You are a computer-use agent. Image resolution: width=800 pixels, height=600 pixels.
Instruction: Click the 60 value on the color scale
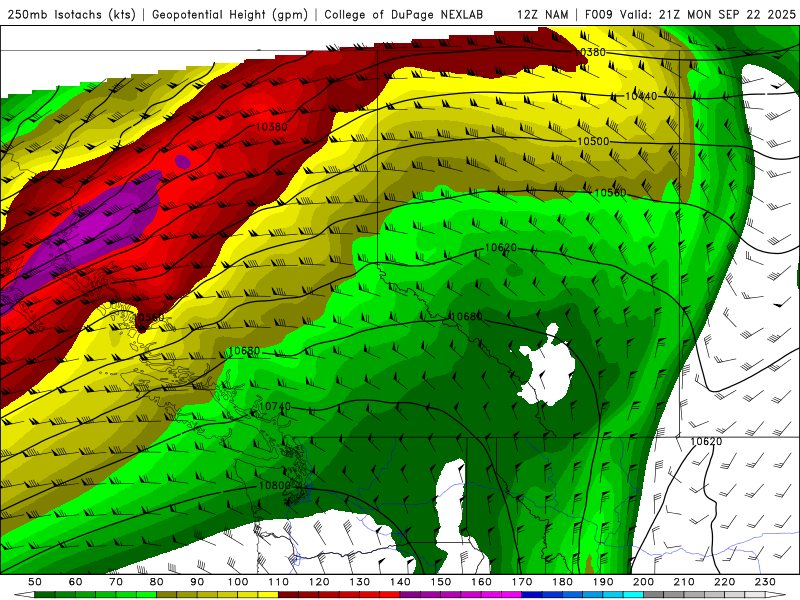tap(76, 582)
